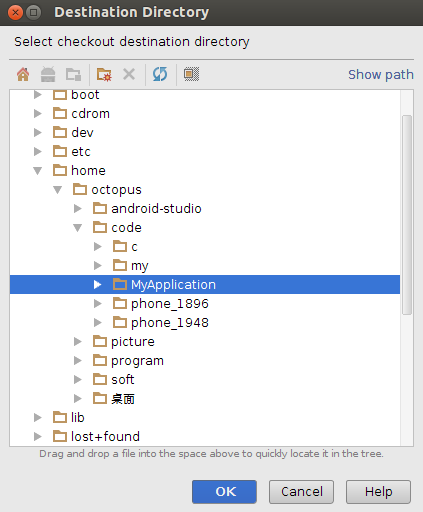Expand the cdrom folder arrow

point(38,114)
